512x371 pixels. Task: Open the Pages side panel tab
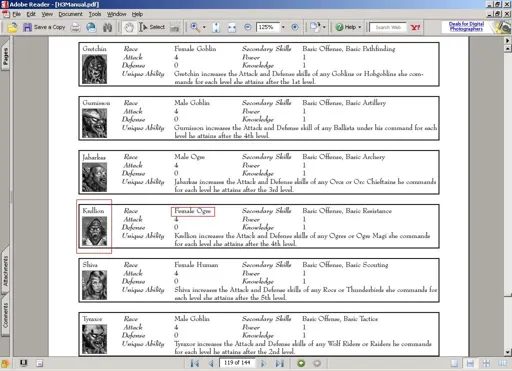pos(5,56)
